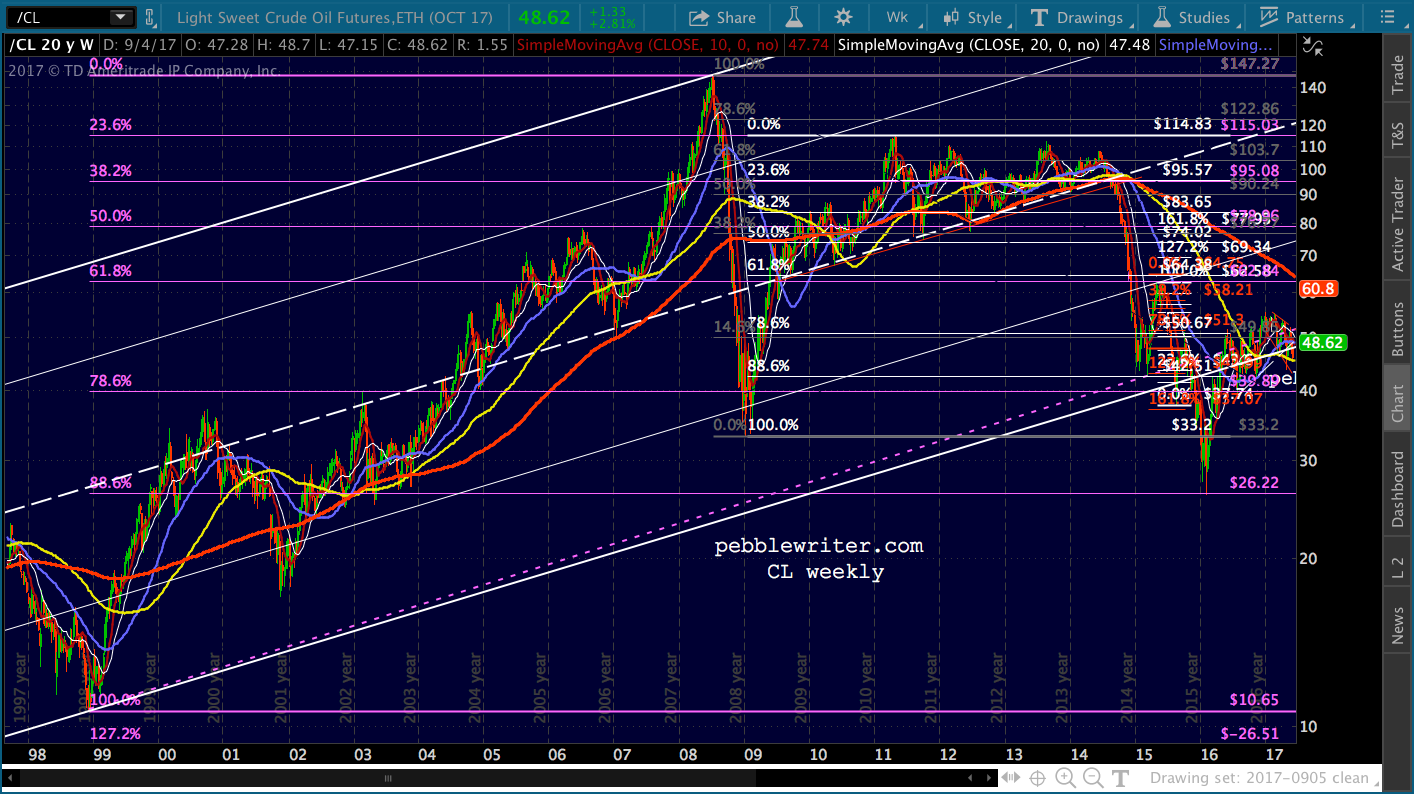
Task: Switch to the Active Trader side tab
Action: (1398, 226)
